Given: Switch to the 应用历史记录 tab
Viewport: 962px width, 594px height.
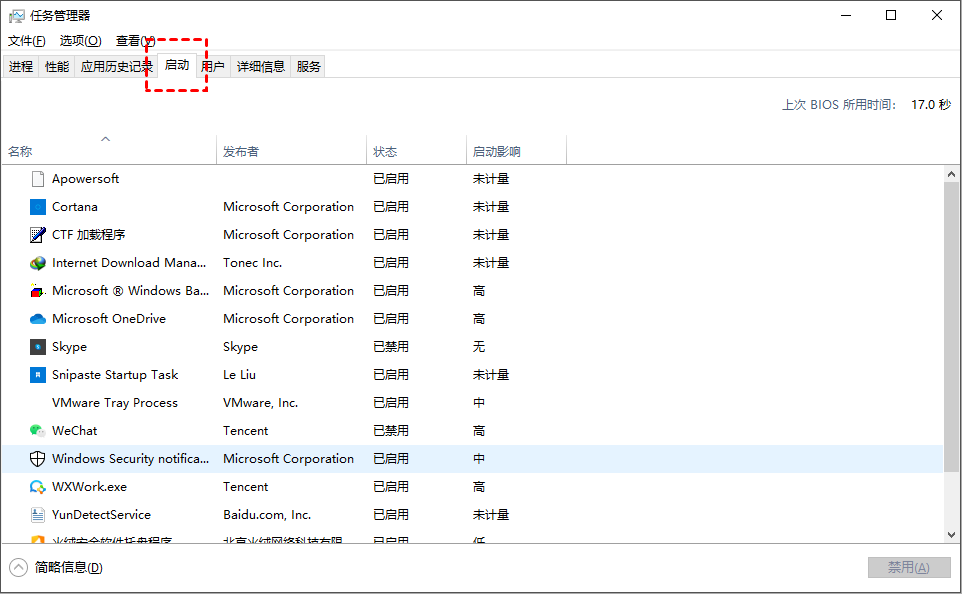Looking at the screenshot, I should (x=116, y=66).
